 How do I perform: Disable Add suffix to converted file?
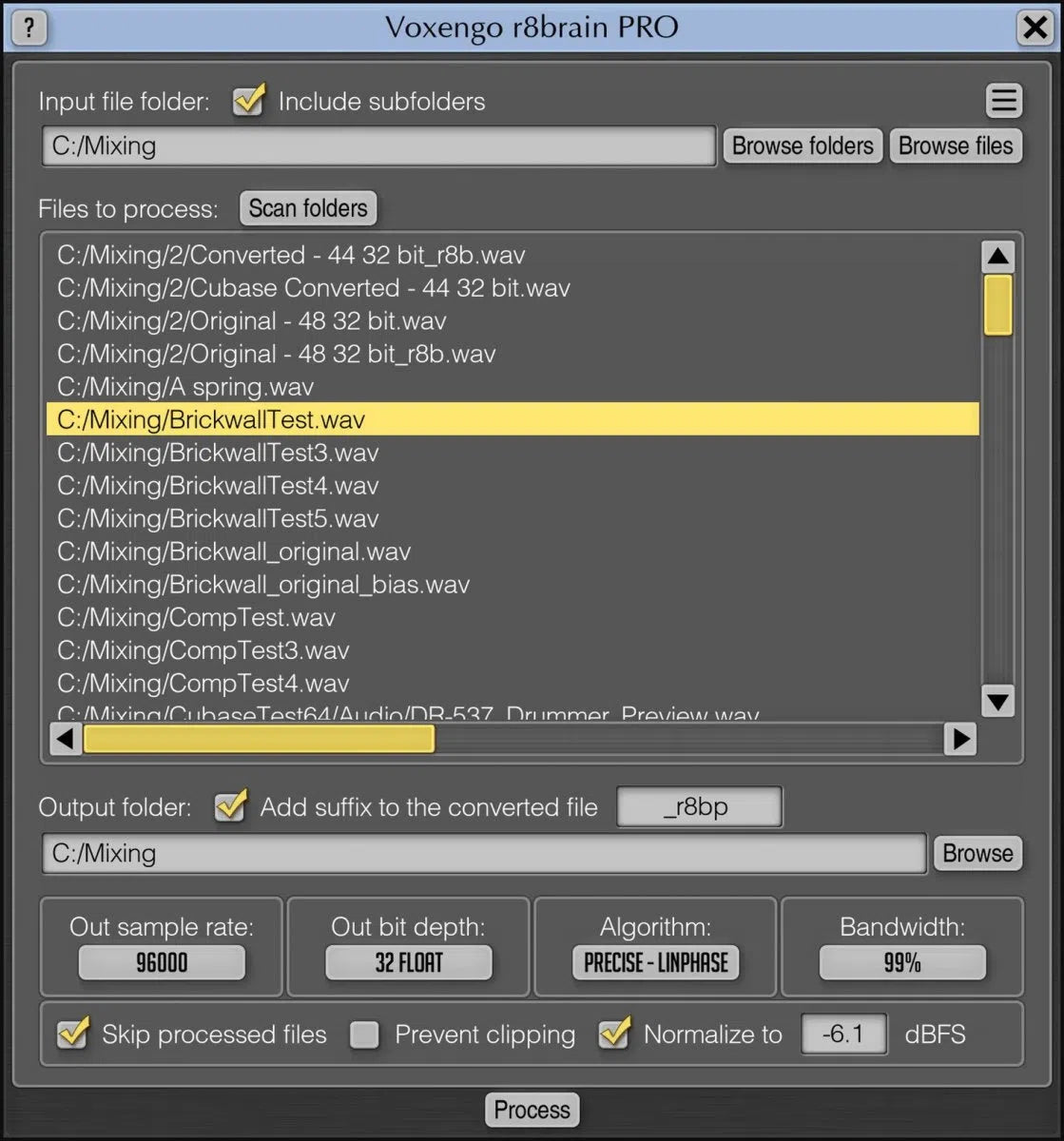[230, 806]
